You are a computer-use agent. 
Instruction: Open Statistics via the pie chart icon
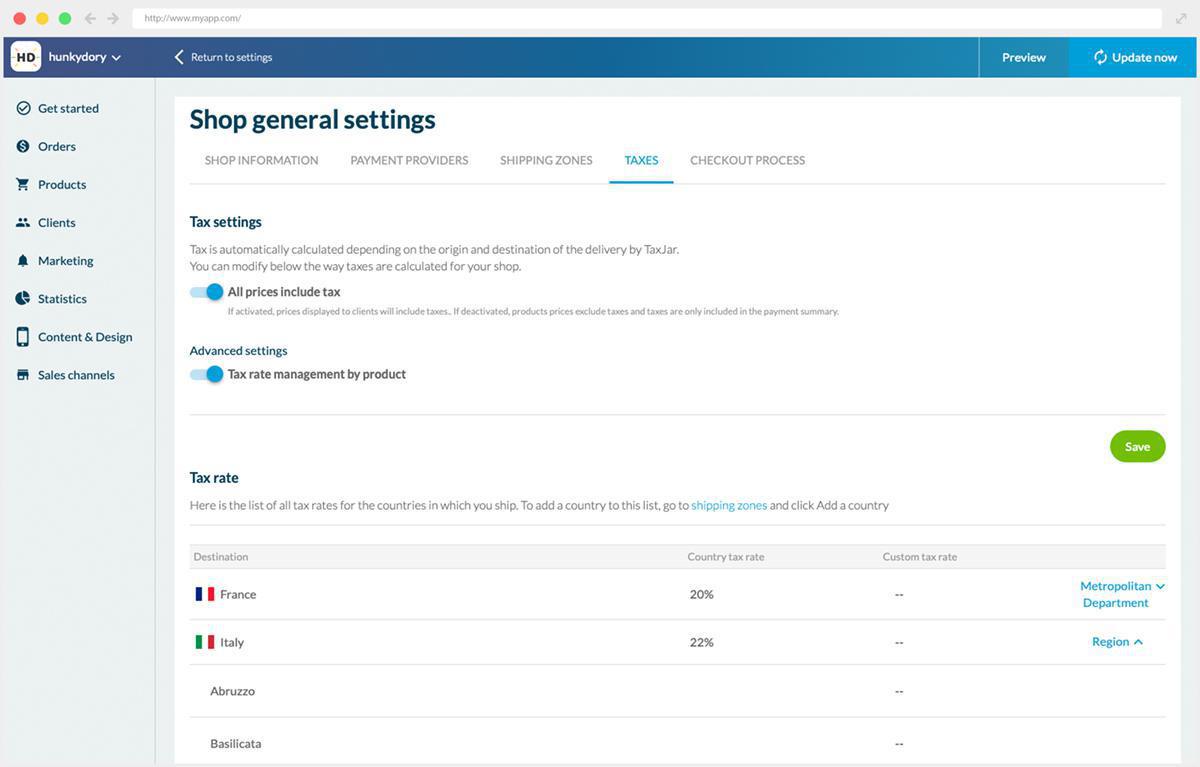[x=23, y=298]
